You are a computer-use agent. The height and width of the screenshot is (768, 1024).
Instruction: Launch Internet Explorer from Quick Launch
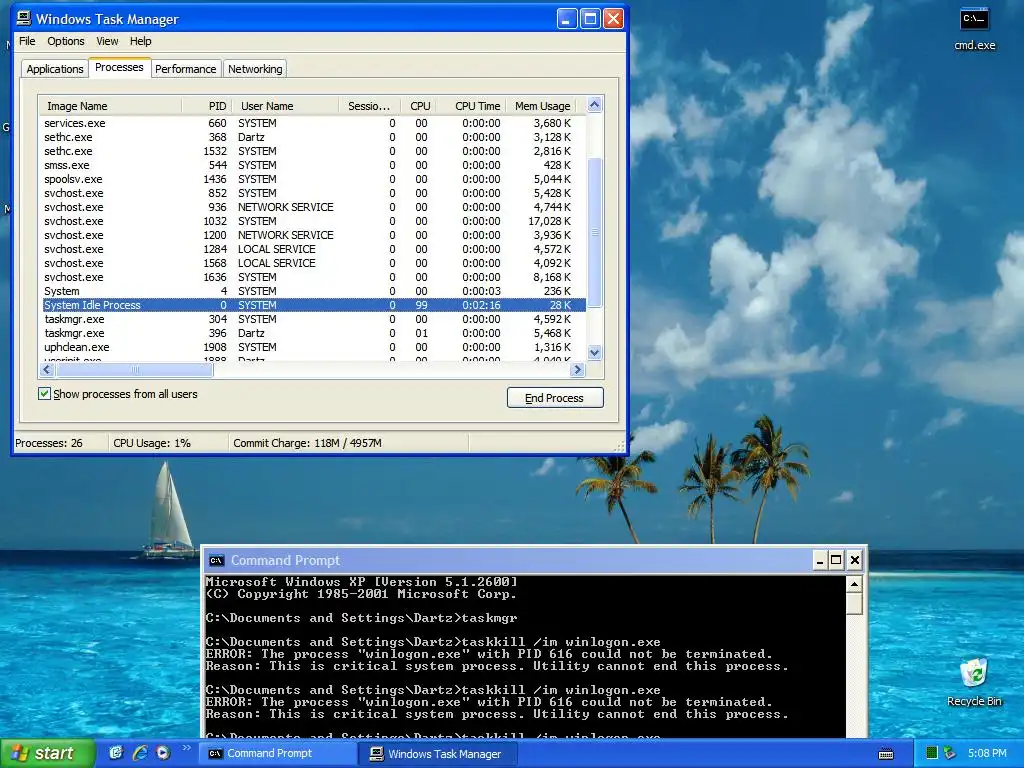139,753
